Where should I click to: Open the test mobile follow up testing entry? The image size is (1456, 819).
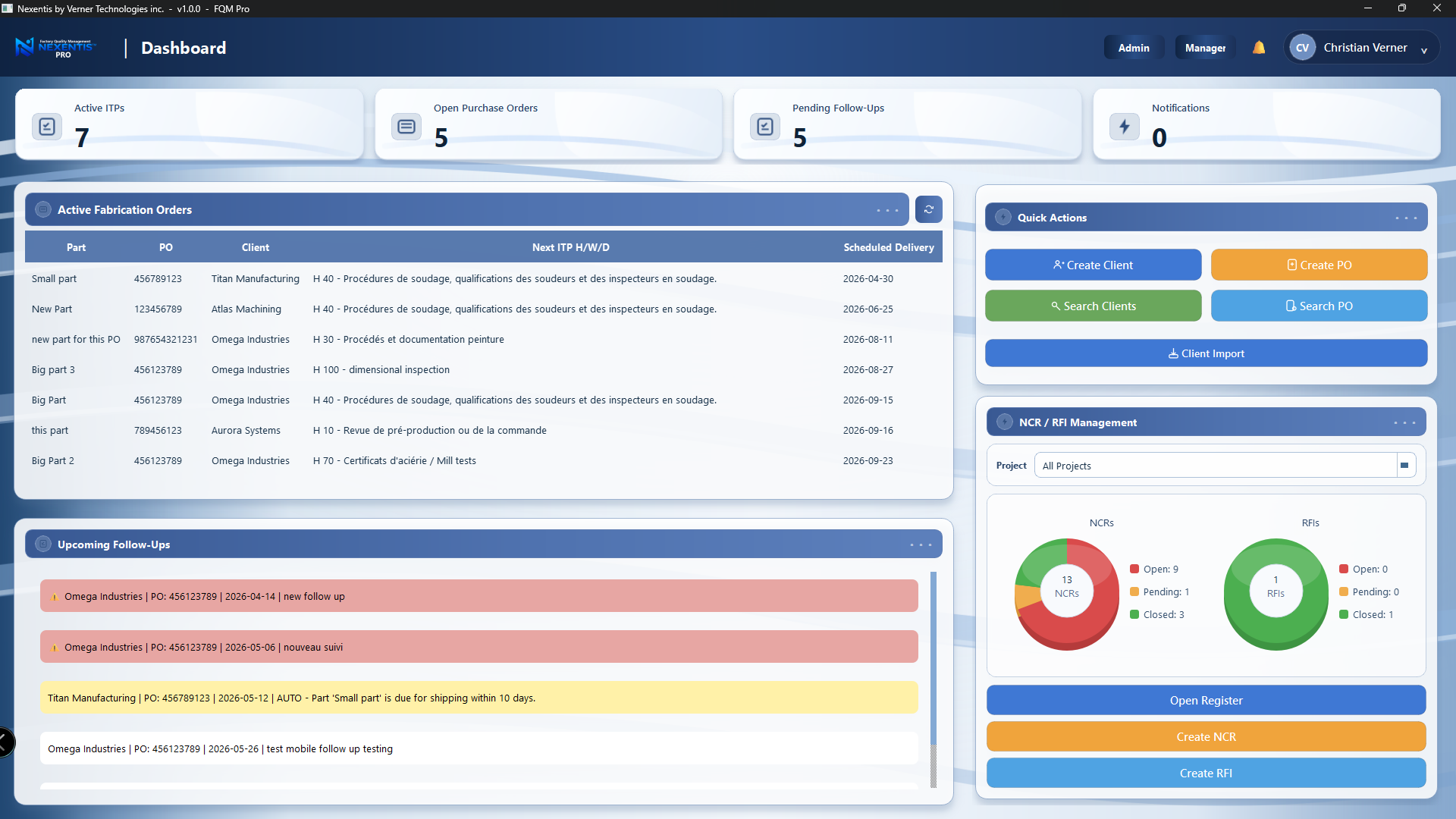479,748
